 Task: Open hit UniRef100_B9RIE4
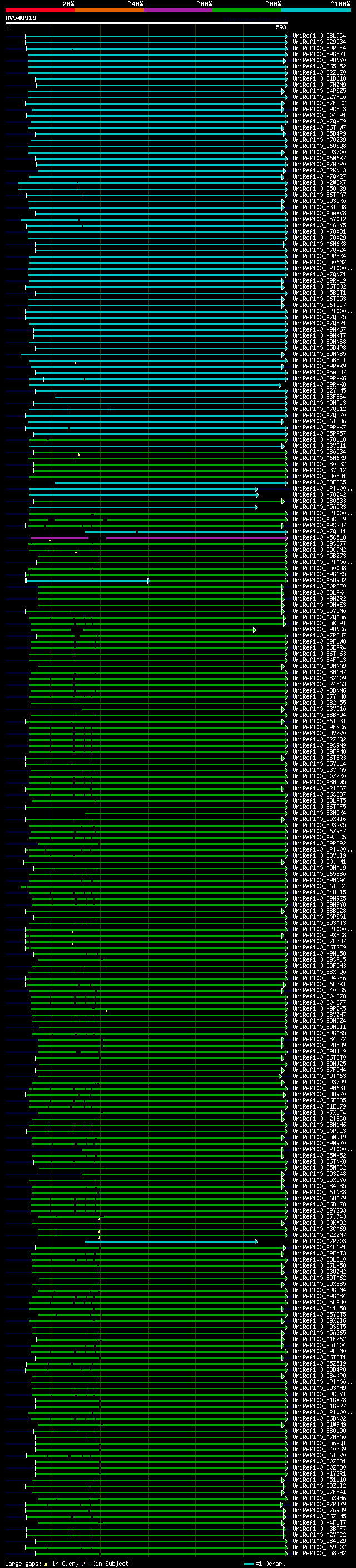pos(319,48)
